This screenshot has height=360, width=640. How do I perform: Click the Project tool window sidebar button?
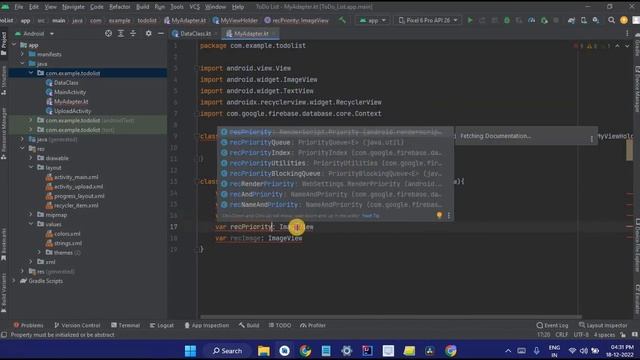[4, 44]
